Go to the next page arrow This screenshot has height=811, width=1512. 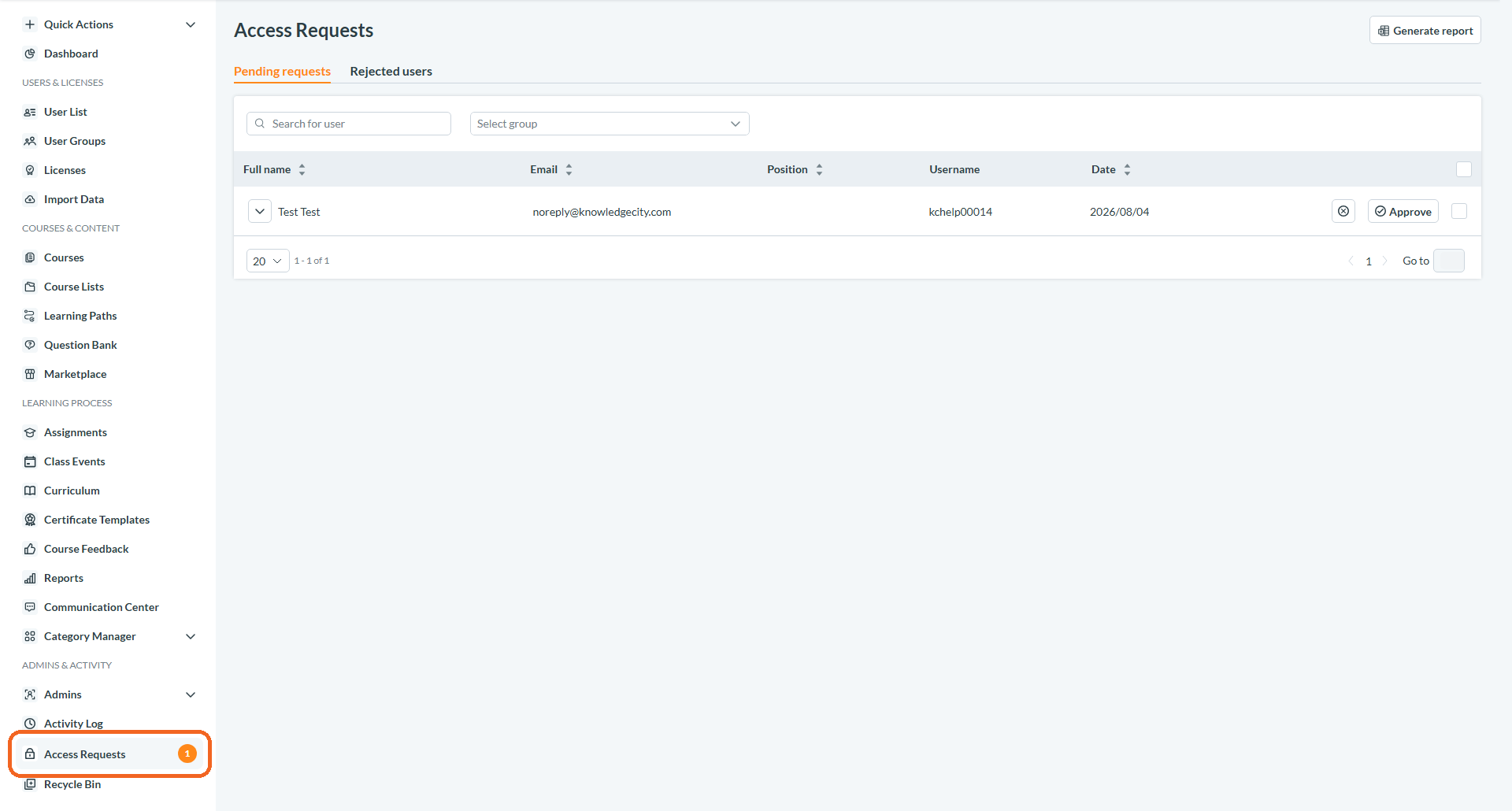coord(1385,261)
